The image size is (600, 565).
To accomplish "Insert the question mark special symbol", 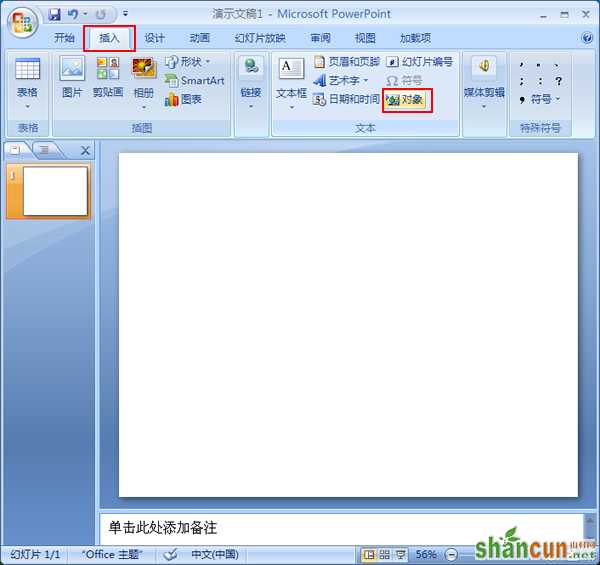I will (558, 81).
